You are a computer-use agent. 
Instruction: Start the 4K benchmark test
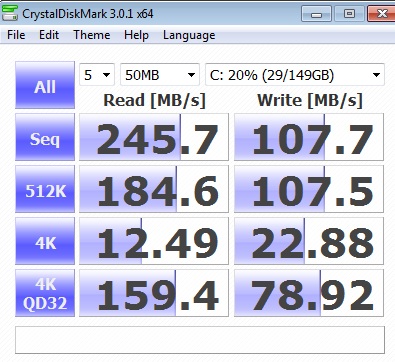coord(45,241)
